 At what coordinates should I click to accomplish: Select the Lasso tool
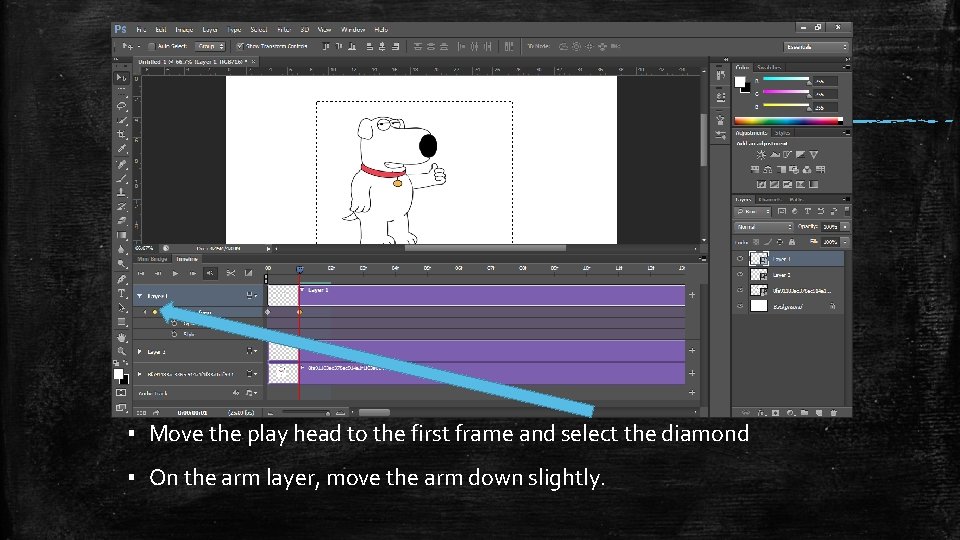pyautogui.click(x=121, y=106)
